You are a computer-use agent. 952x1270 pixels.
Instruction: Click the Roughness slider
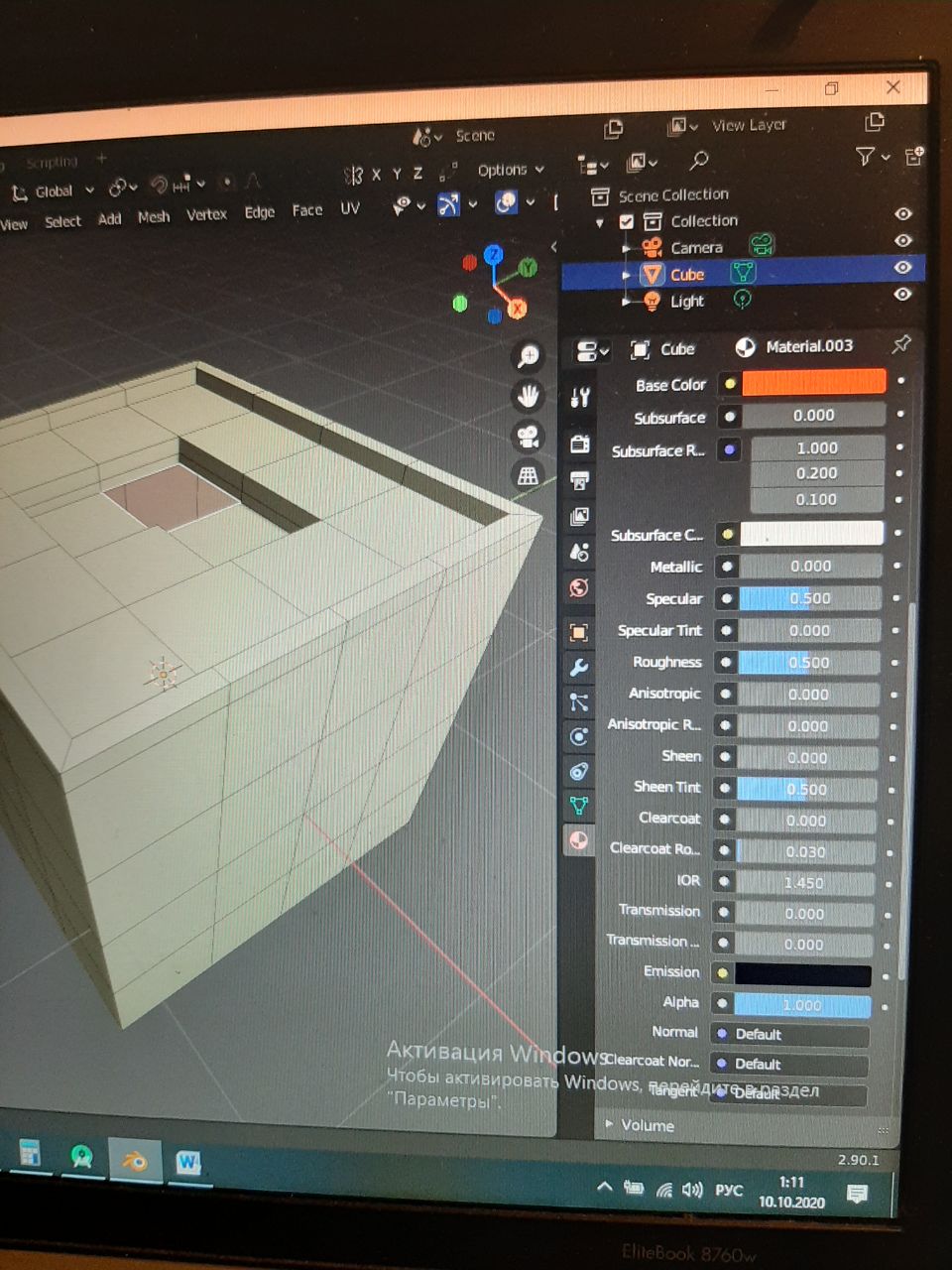809,663
